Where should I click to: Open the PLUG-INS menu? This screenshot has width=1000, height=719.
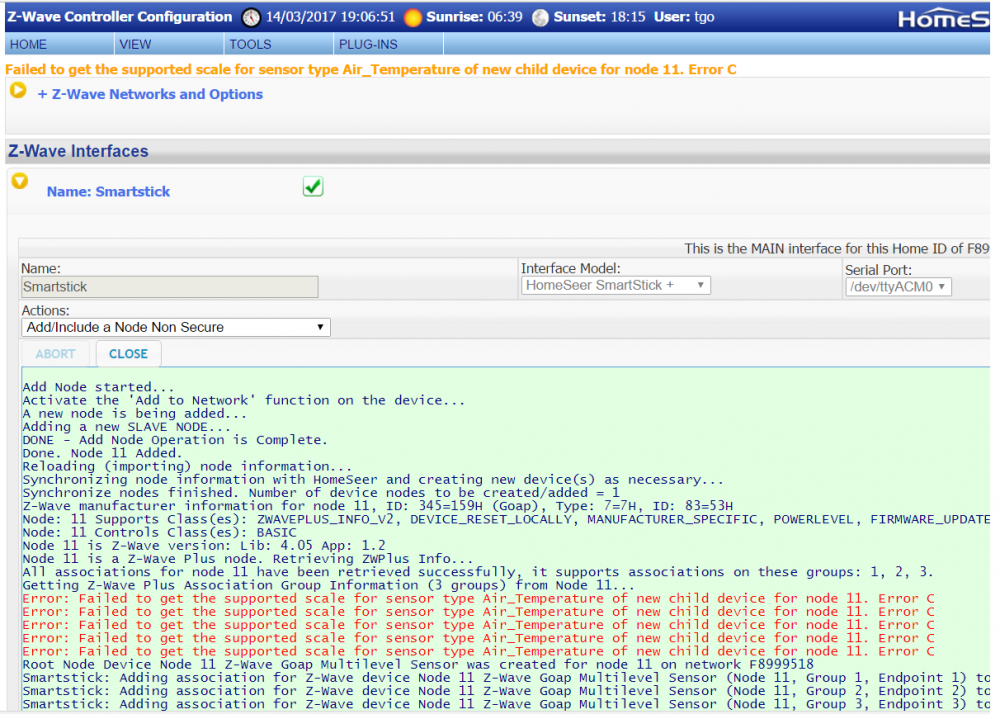(368, 45)
